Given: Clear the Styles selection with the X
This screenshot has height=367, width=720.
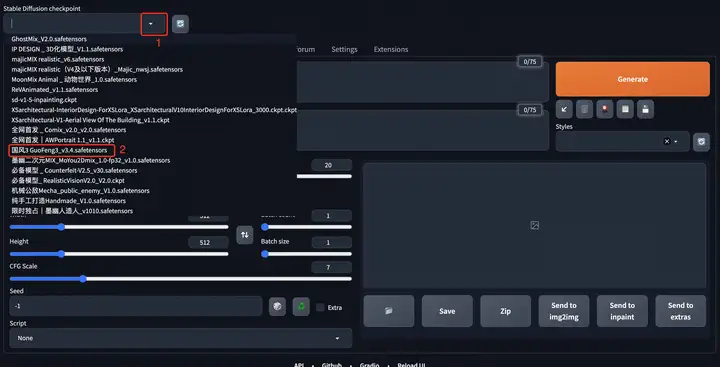Looking at the screenshot, I should (x=667, y=141).
